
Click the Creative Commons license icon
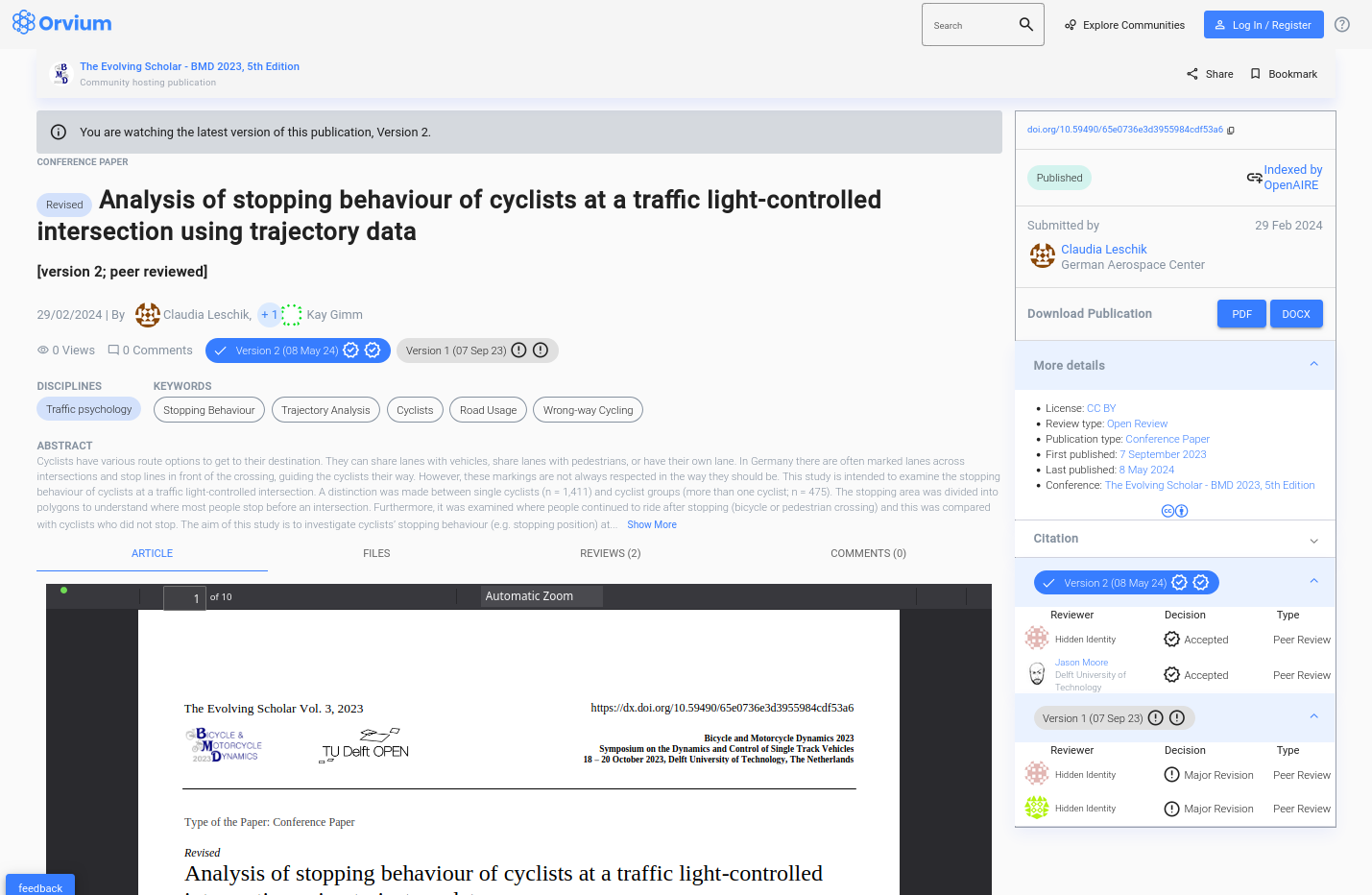pyautogui.click(x=1174, y=511)
